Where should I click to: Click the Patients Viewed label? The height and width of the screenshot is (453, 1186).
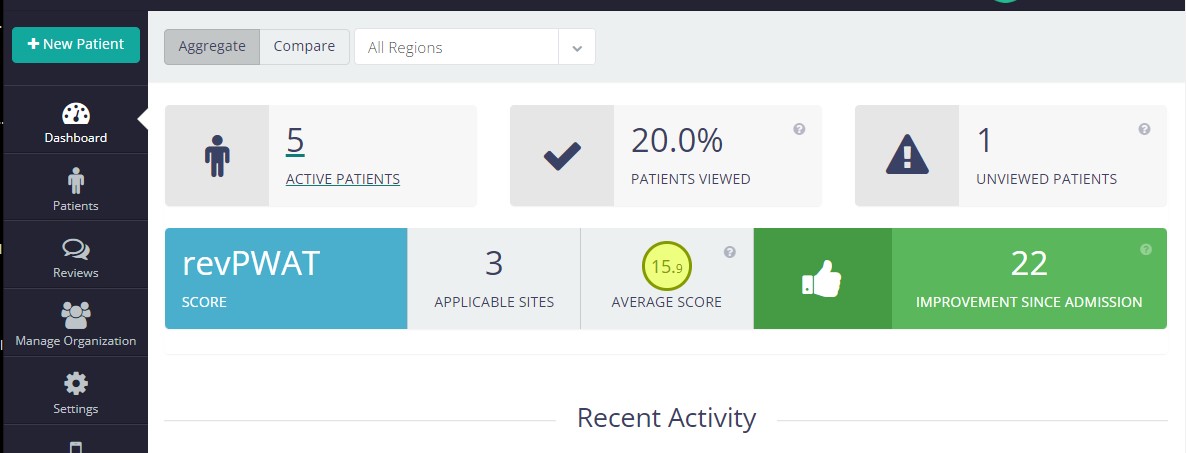coord(691,179)
